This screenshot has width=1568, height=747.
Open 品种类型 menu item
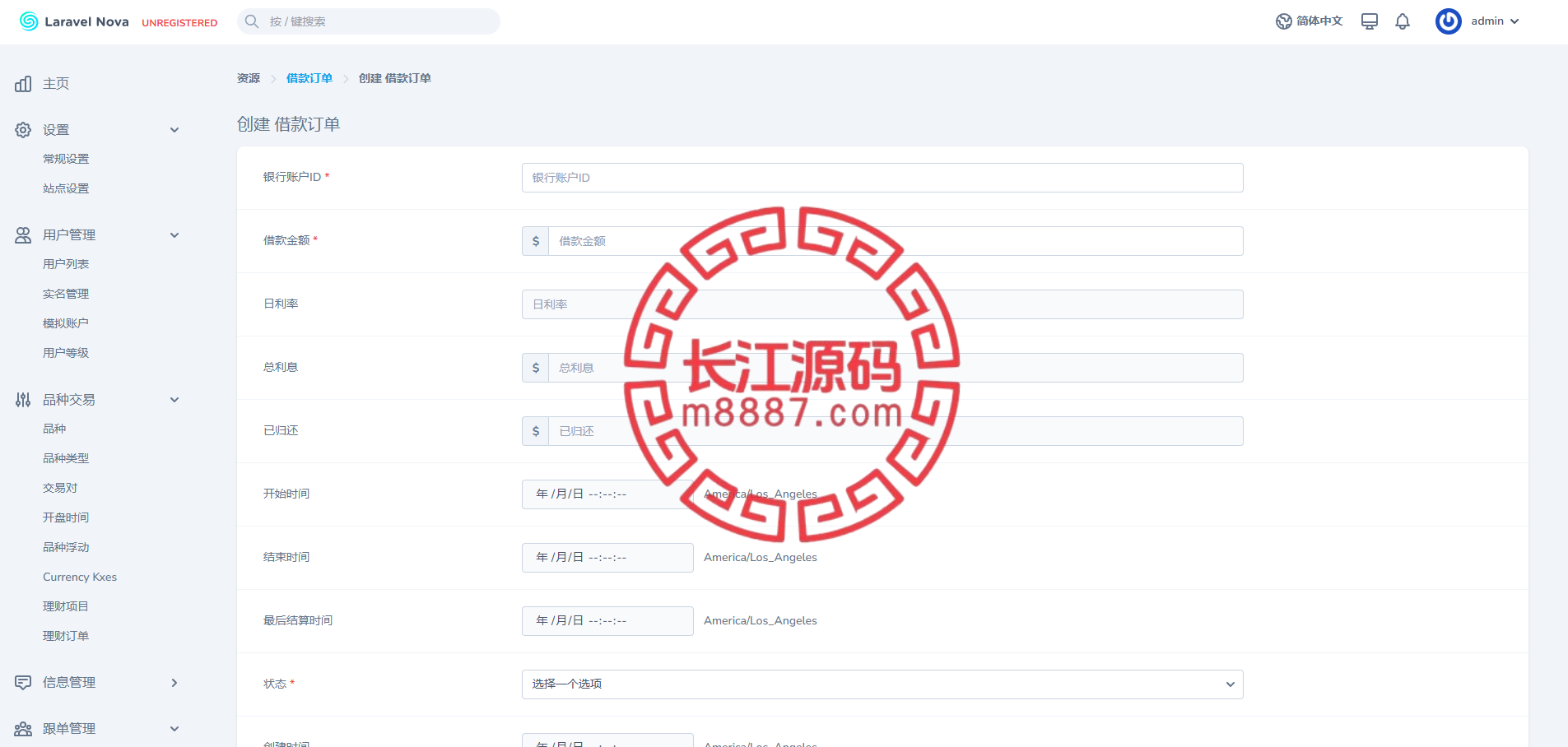[66, 458]
